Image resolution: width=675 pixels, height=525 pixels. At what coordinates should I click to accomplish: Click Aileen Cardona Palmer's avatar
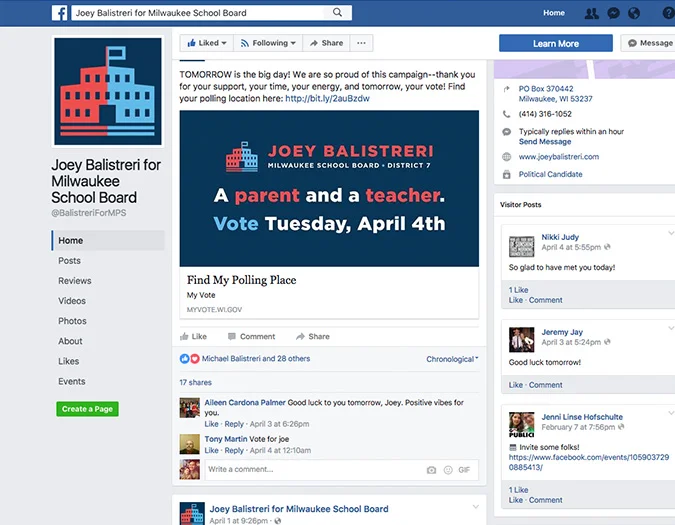[190, 408]
